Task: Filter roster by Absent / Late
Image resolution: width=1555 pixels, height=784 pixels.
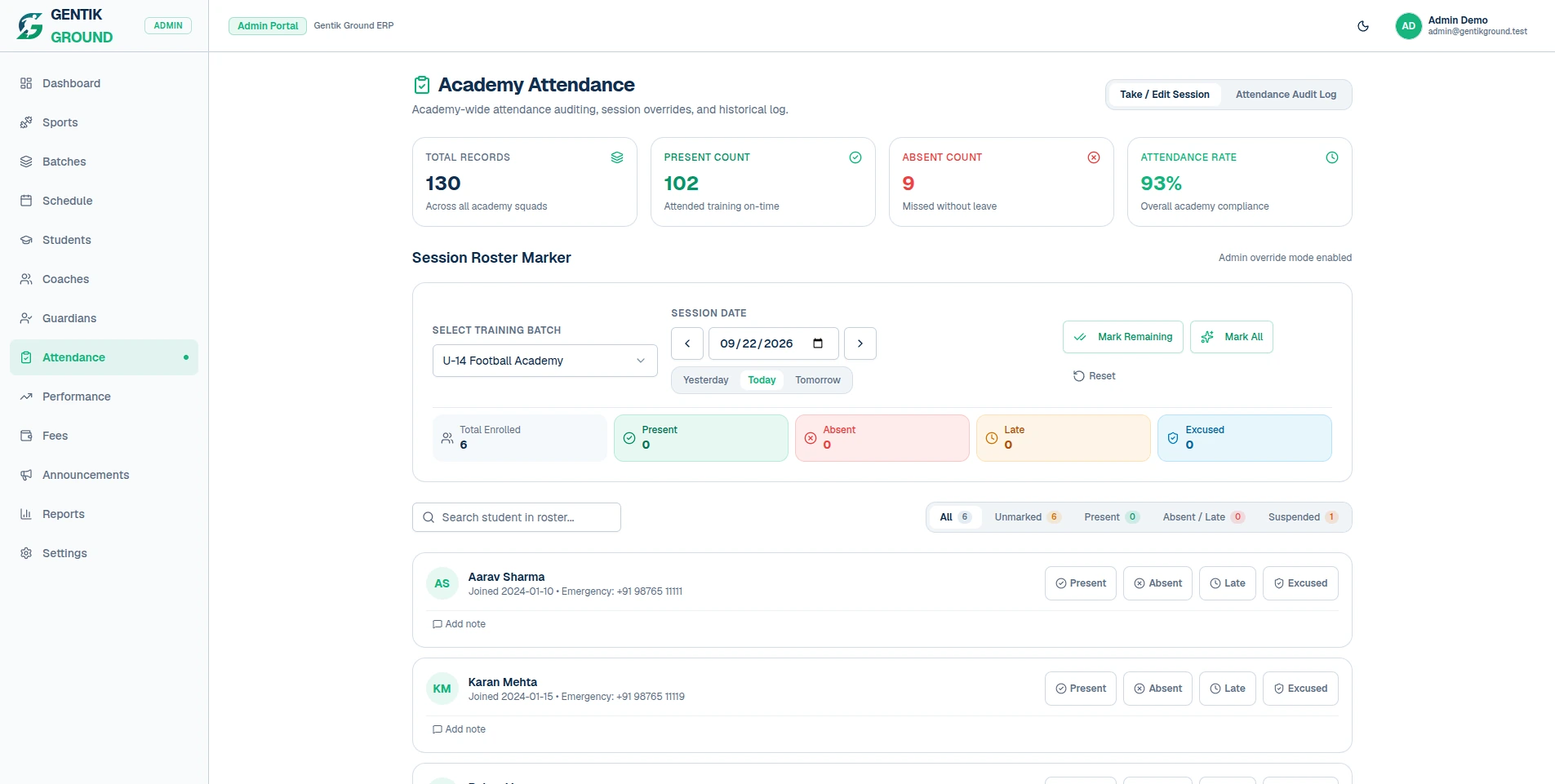Action: click(1203, 517)
